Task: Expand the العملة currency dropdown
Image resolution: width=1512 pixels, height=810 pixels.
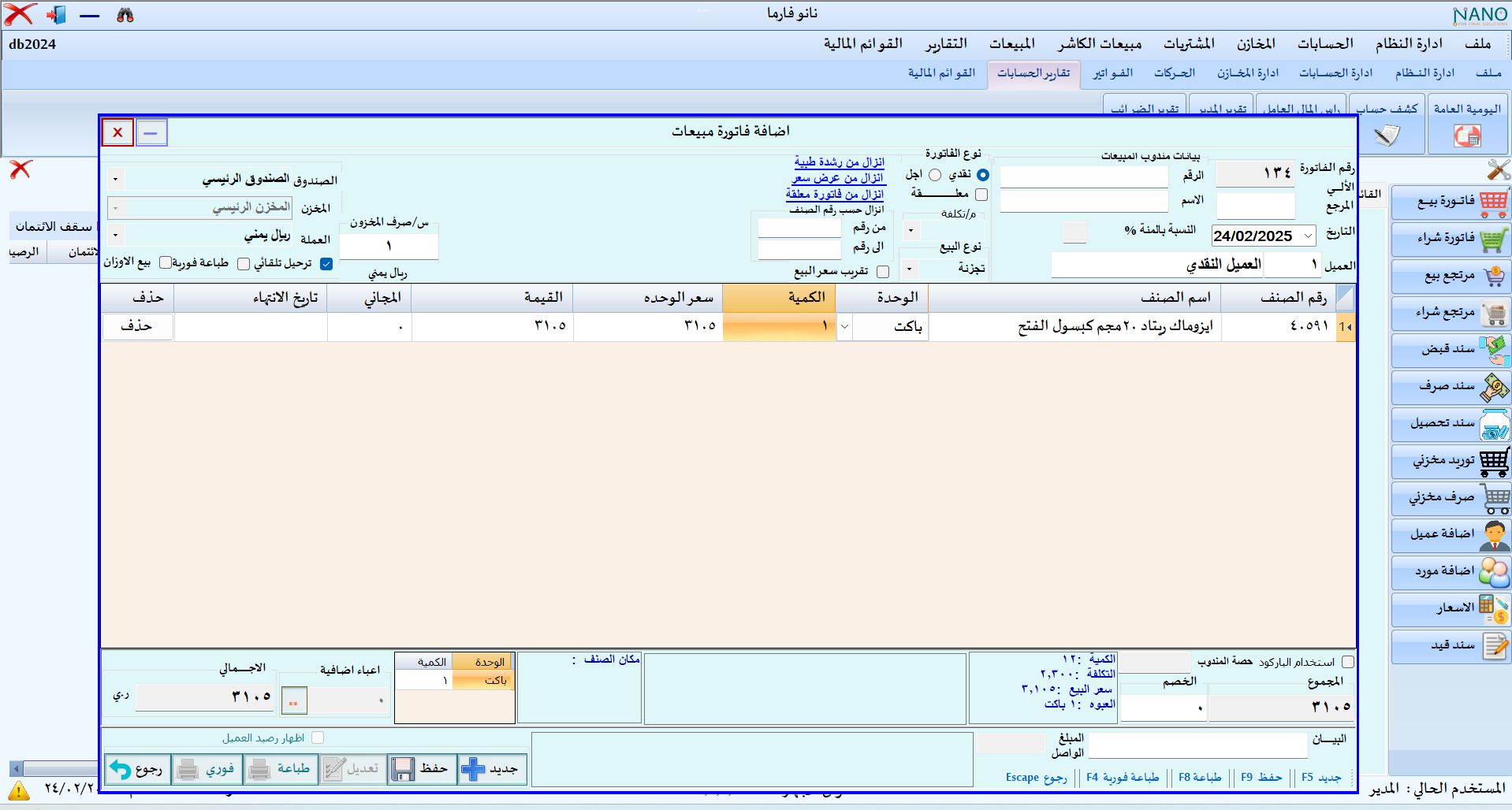Action: click(x=115, y=235)
